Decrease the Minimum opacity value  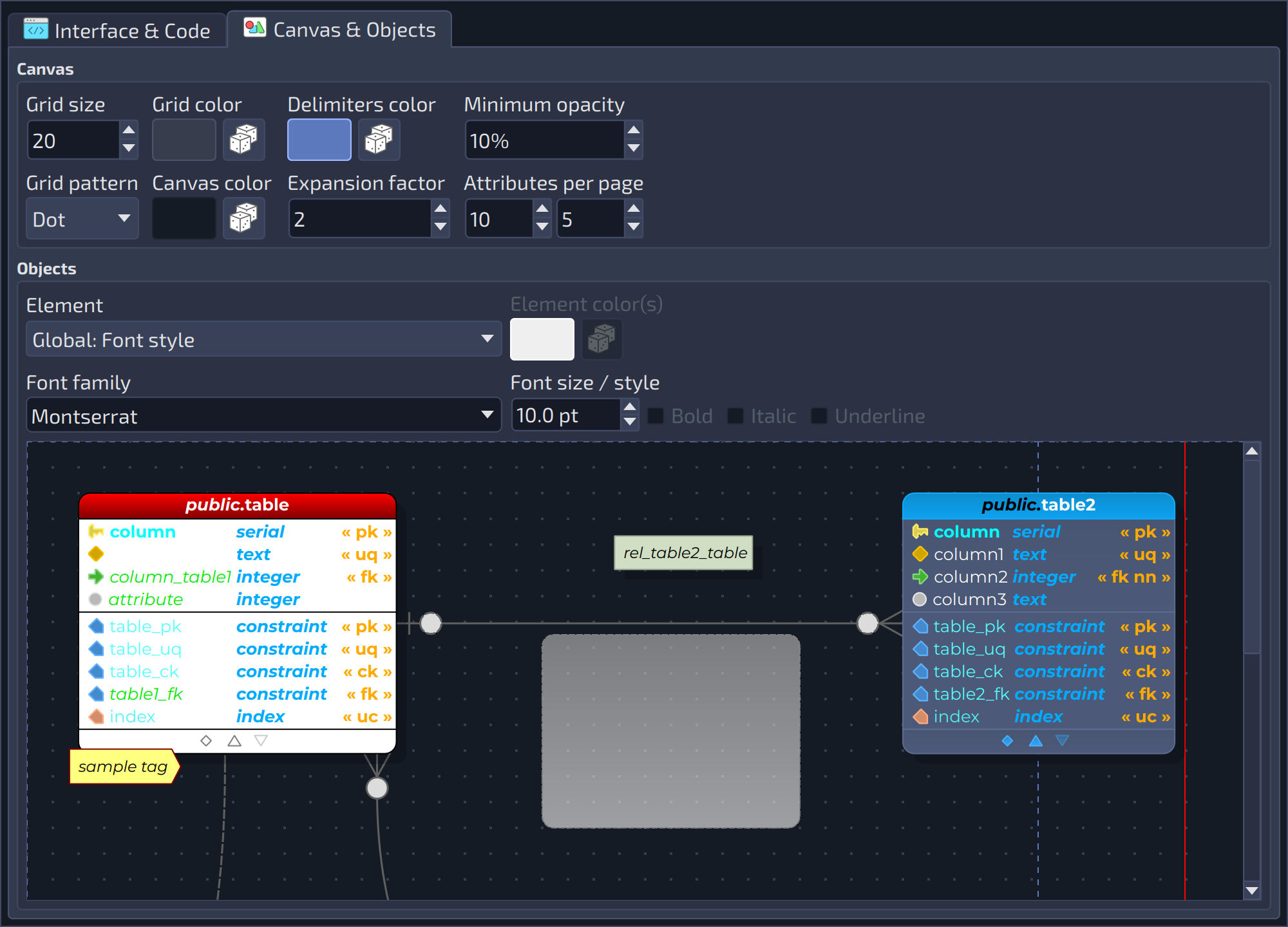634,149
